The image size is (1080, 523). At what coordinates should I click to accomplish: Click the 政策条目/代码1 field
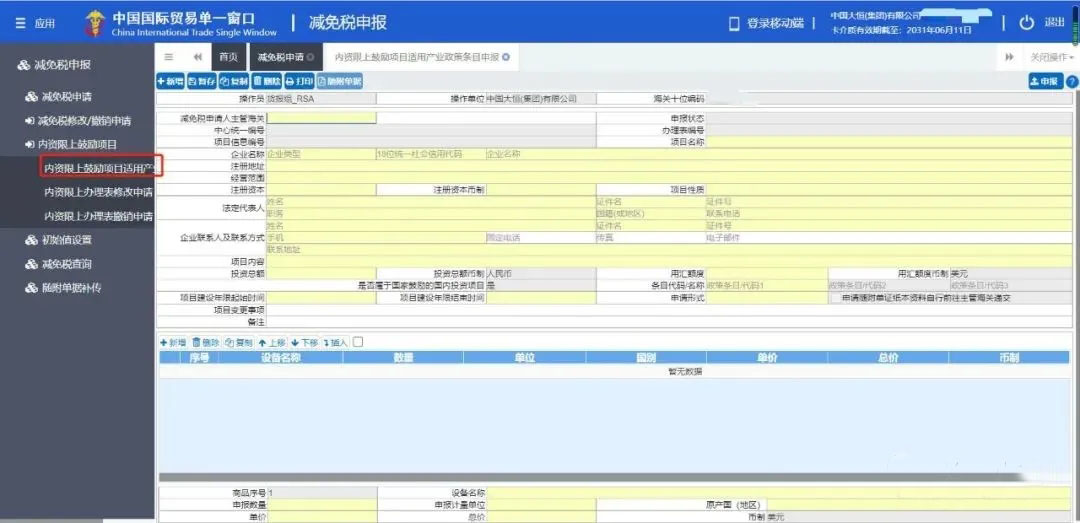(x=767, y=285)
